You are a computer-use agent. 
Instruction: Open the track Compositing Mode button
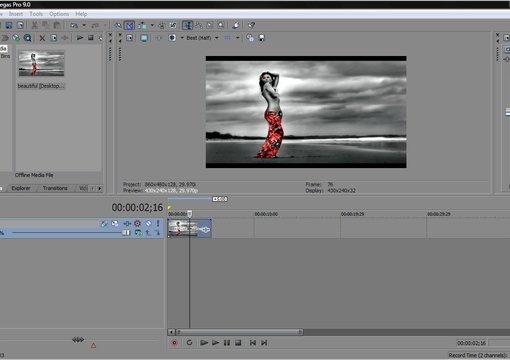(x=138, y=232)
